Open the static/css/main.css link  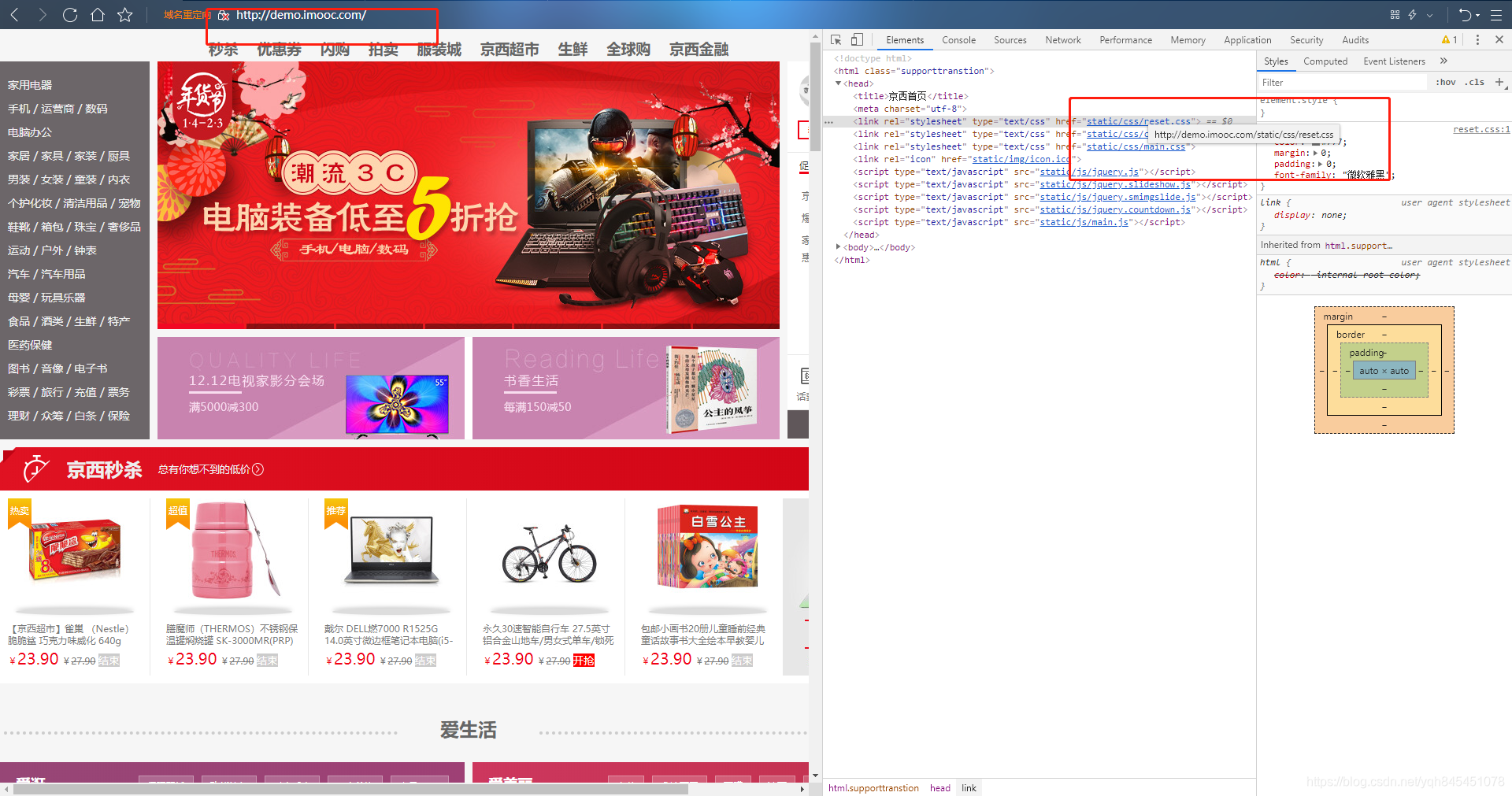point(1136,146)
